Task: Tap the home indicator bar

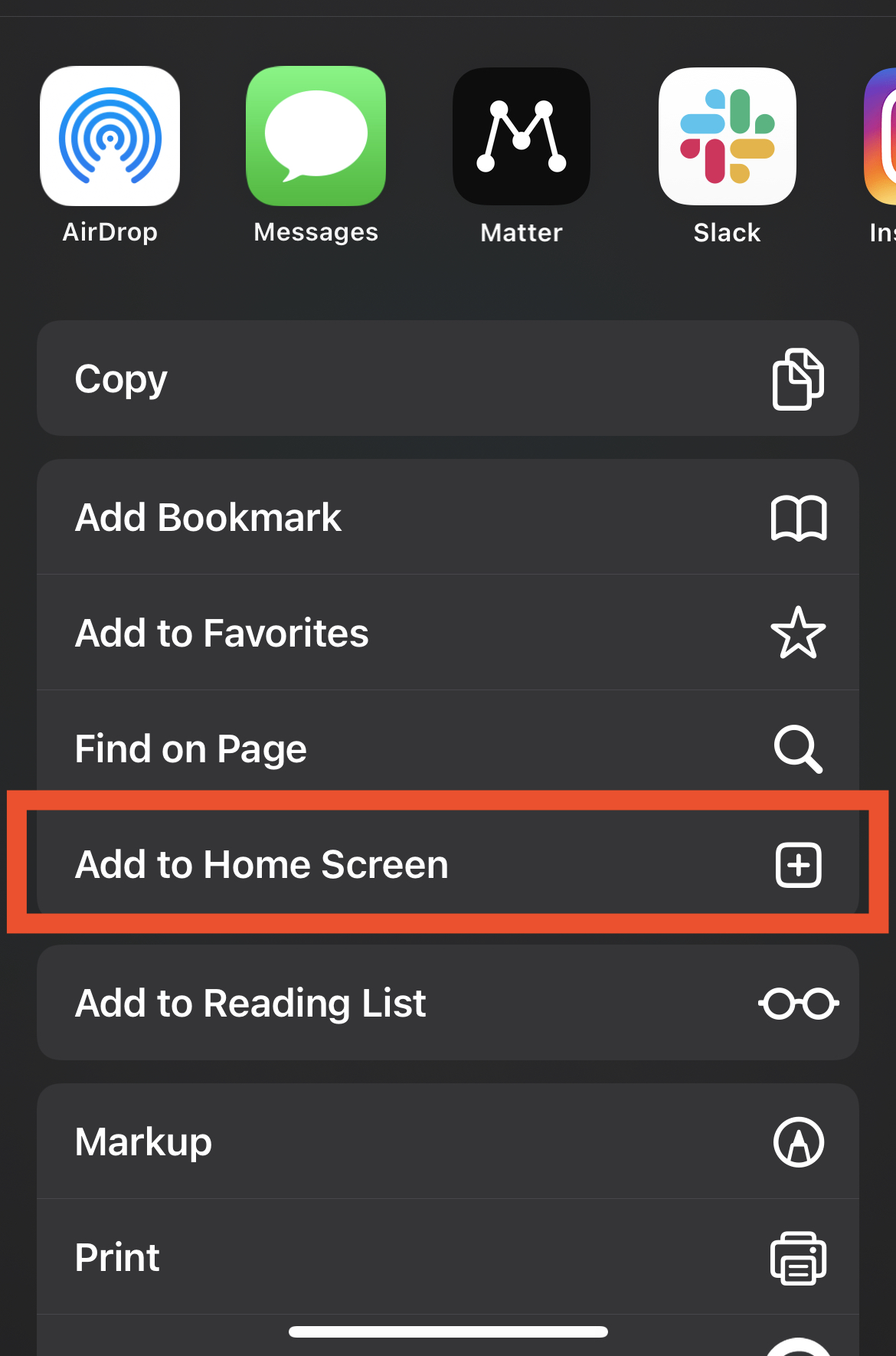Action: tap(448, 1331)
